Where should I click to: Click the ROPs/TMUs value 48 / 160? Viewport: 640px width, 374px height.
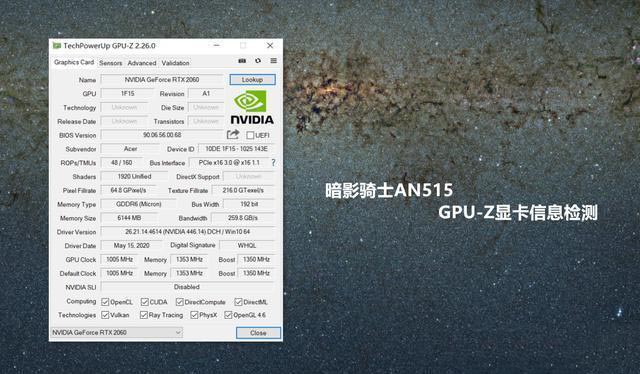122,163
